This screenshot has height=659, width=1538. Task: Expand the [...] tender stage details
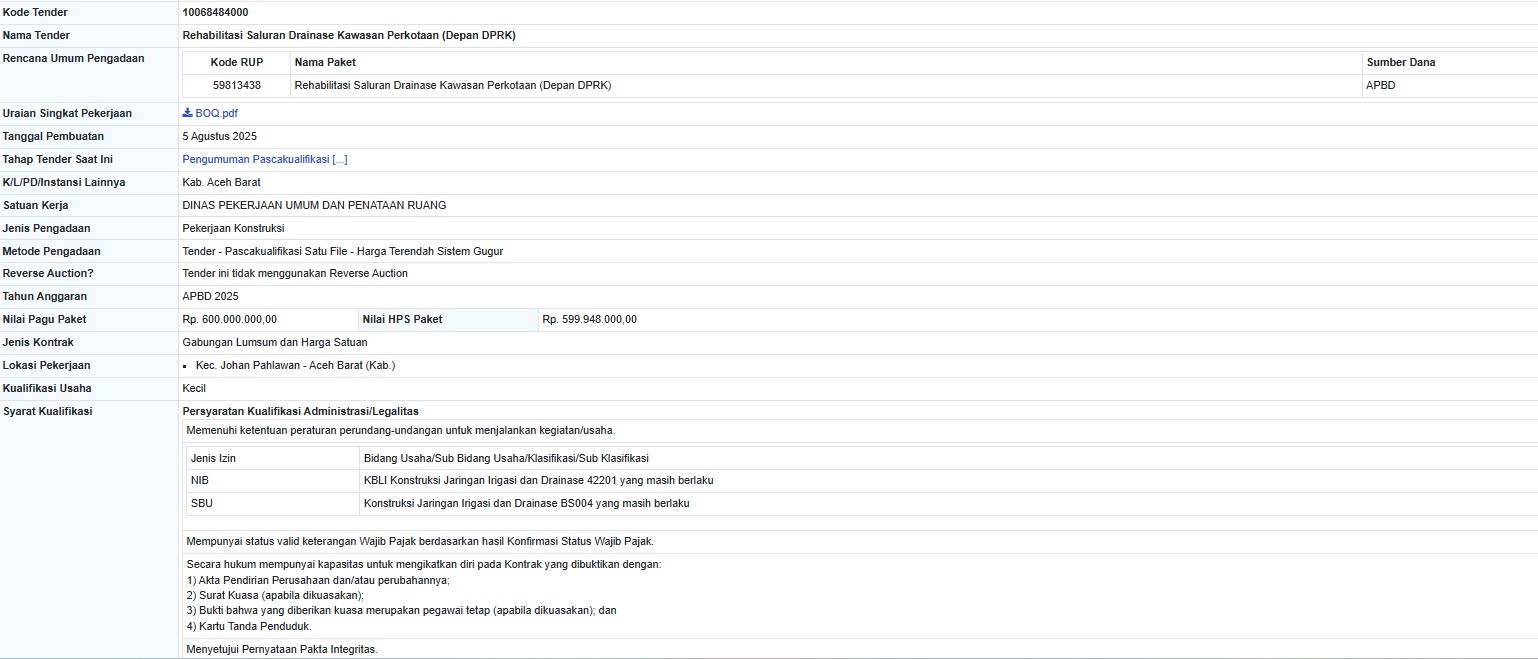tap(340, 160)
